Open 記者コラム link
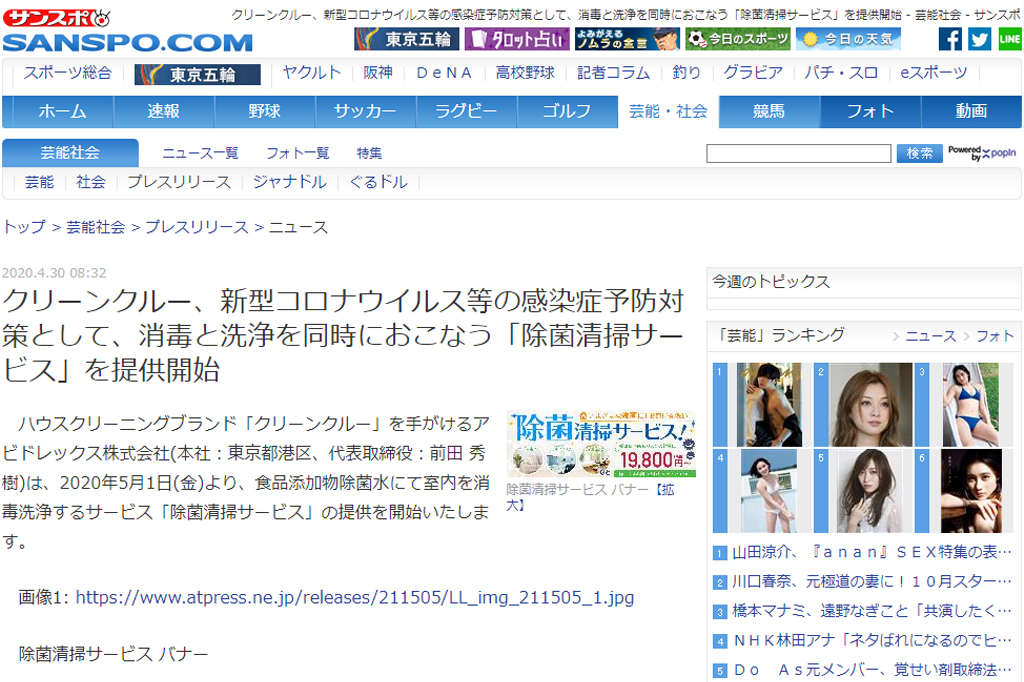This screenshot has height=682, width=1024. pos(613,73)
